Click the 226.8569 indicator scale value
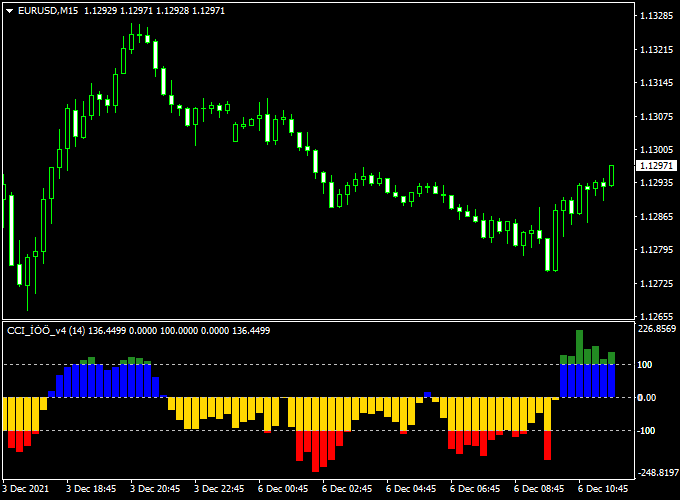Viewport: 680px width, 500px height. (657, 329)
